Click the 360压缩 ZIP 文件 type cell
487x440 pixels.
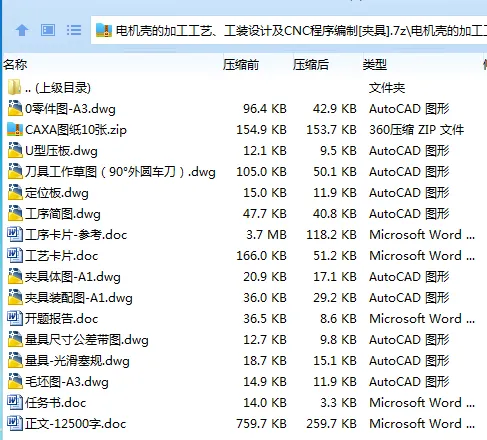(416, 130)
